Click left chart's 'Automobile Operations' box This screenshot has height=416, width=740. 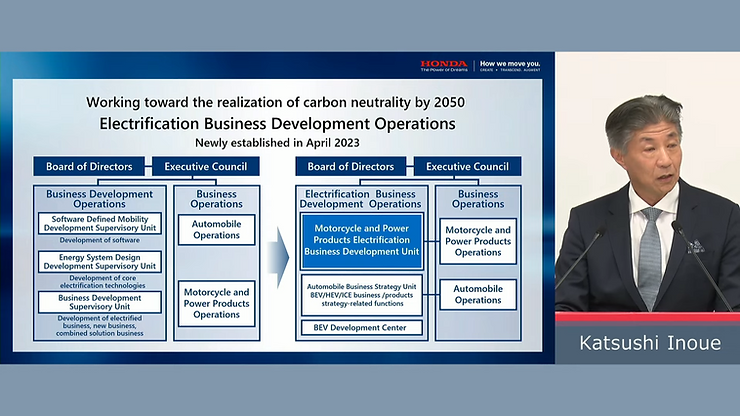click(217, 229)
